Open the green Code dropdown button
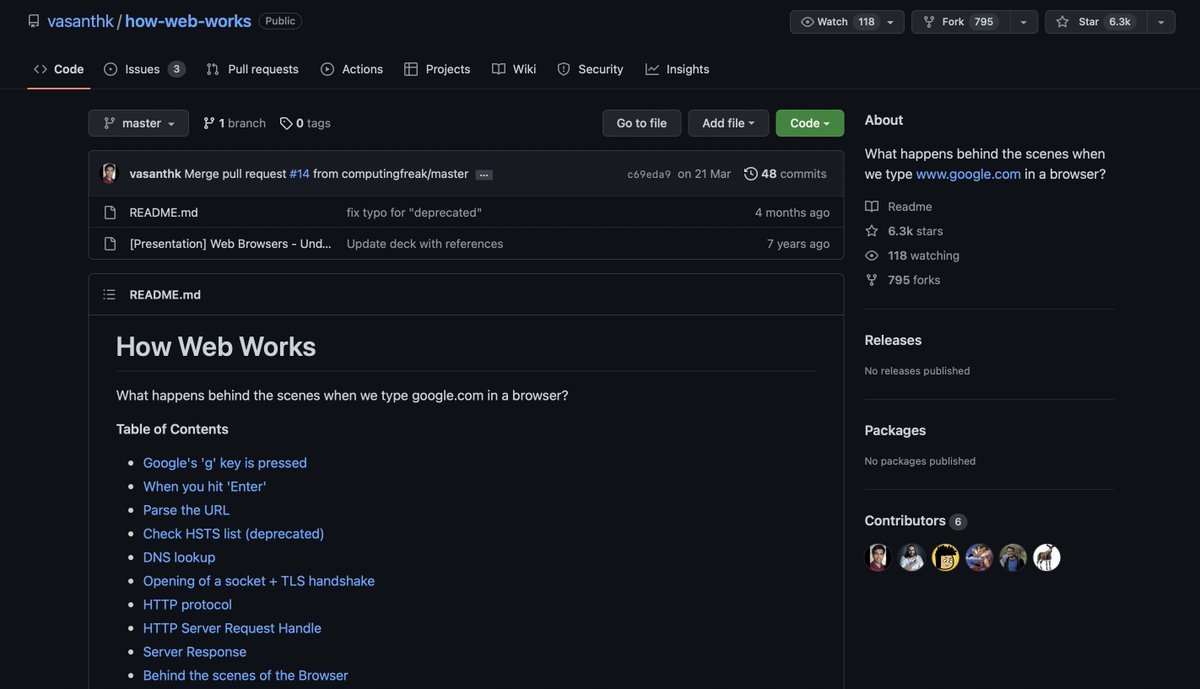Viewport: 1200px width, 689px height. pos(810,123)
